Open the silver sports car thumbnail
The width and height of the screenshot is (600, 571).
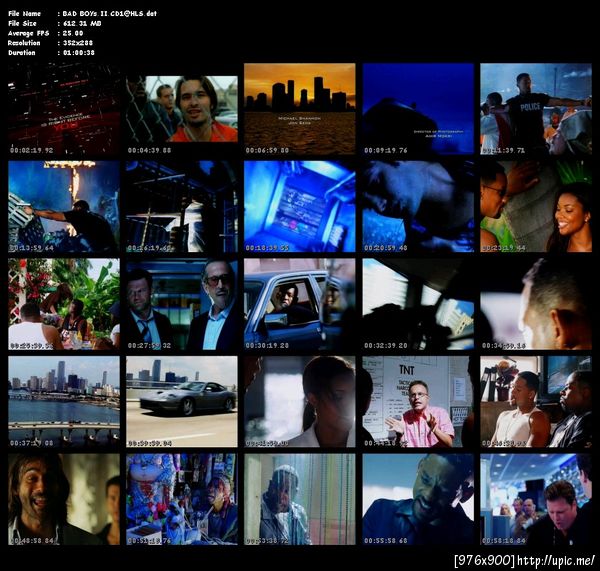(182, 402)
